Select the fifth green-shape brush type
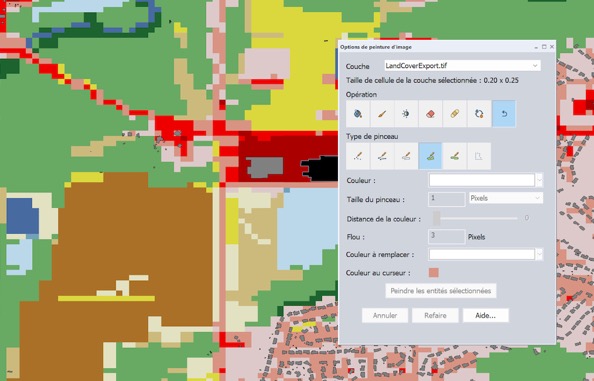Screen dimensions: 594x381 455,156
